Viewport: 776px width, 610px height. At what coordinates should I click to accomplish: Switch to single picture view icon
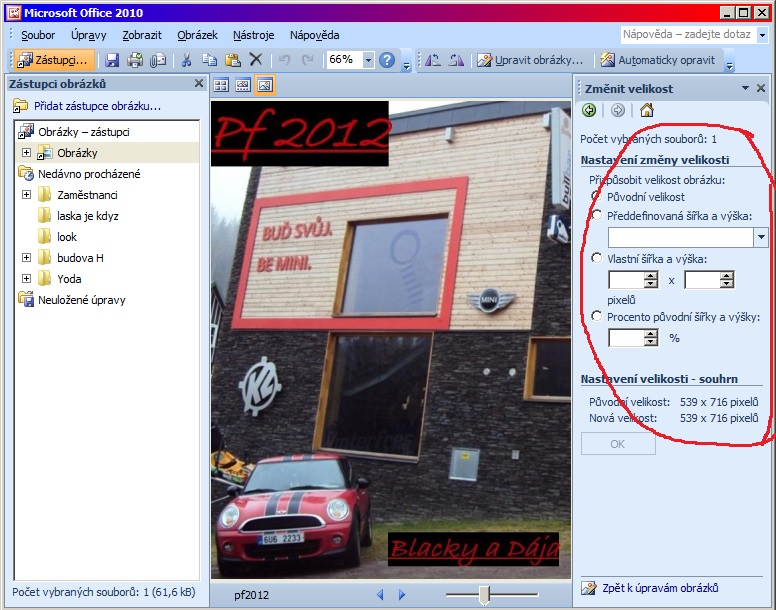264,85
